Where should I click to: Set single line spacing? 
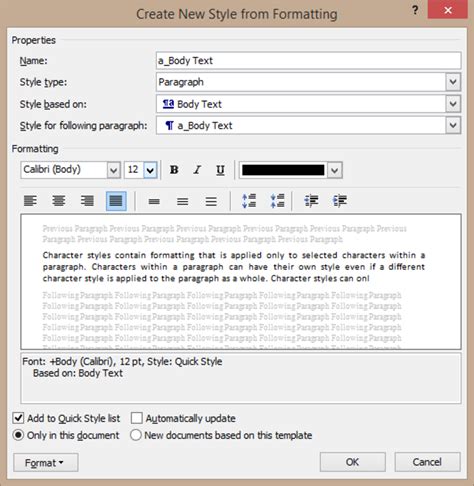154,201
